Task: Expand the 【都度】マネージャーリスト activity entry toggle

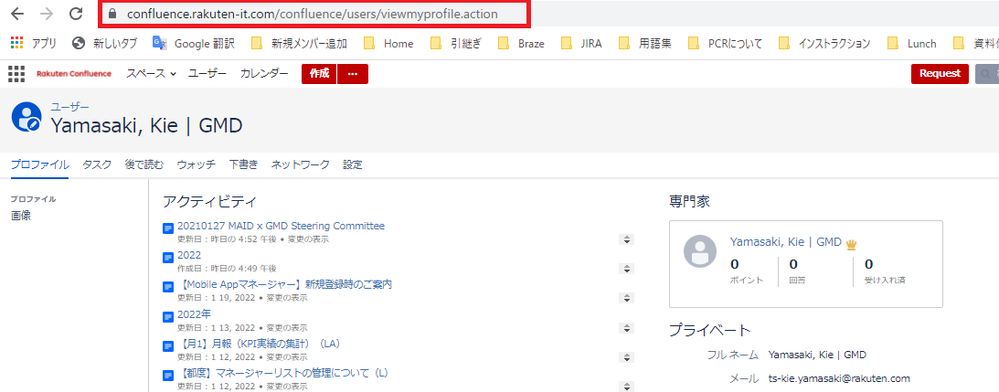Action: pos(627,386)
